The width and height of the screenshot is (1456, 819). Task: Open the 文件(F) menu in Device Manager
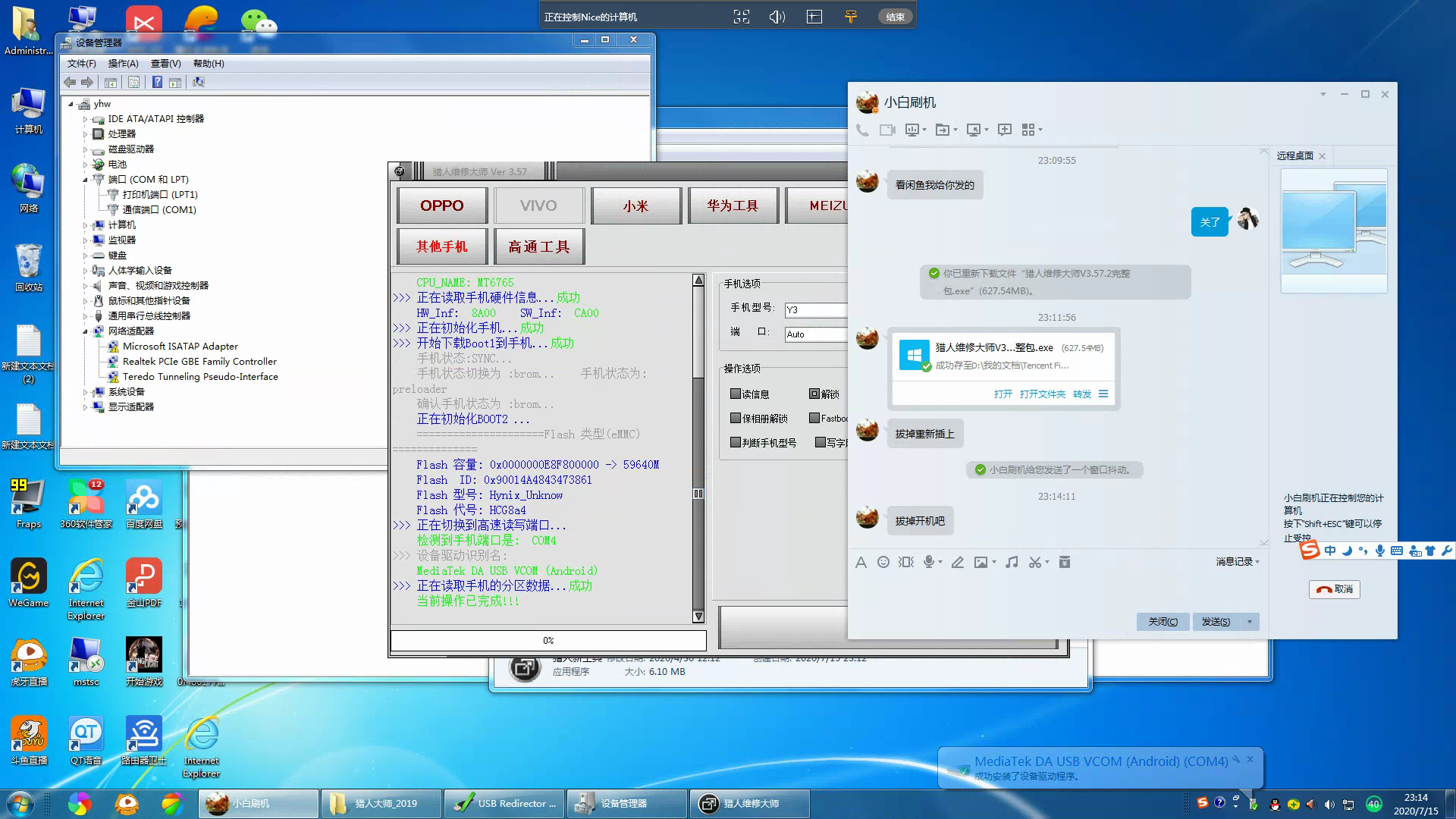pyautogui.click(x=81, y=64)
